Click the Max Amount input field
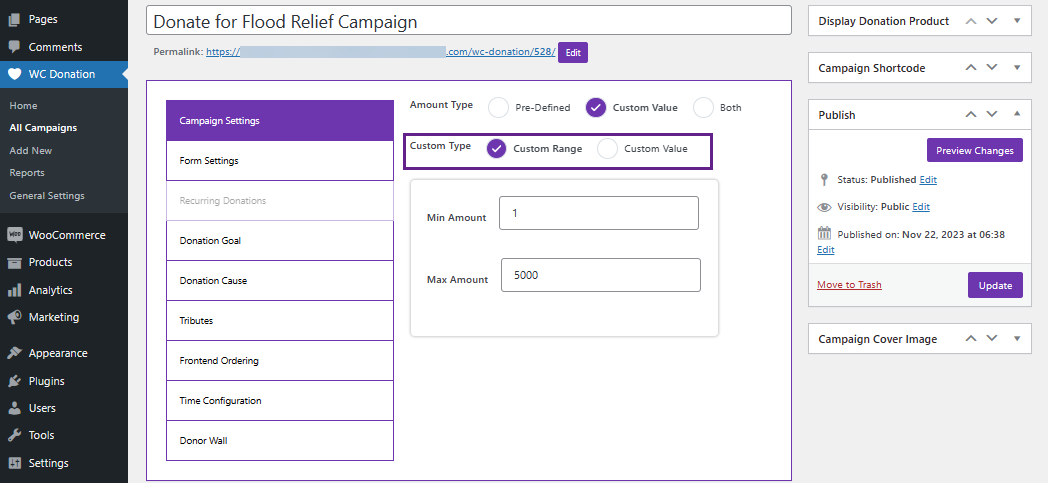Viewport: 1048px width, 483px height. 600,275
